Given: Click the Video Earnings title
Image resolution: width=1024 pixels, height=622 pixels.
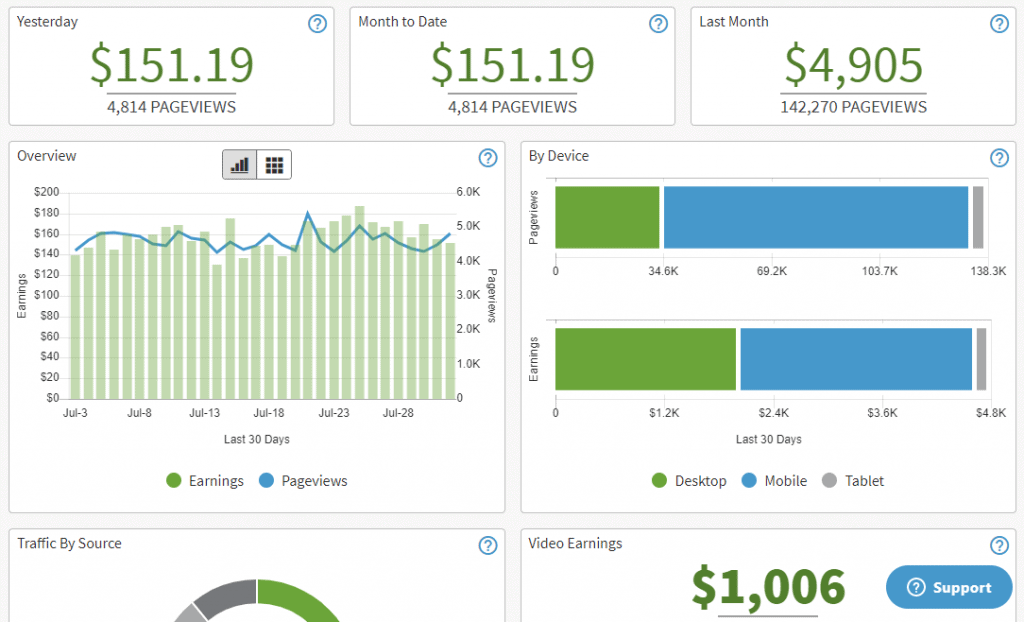Looking at the screenshot, I should (x=575, y=544).
